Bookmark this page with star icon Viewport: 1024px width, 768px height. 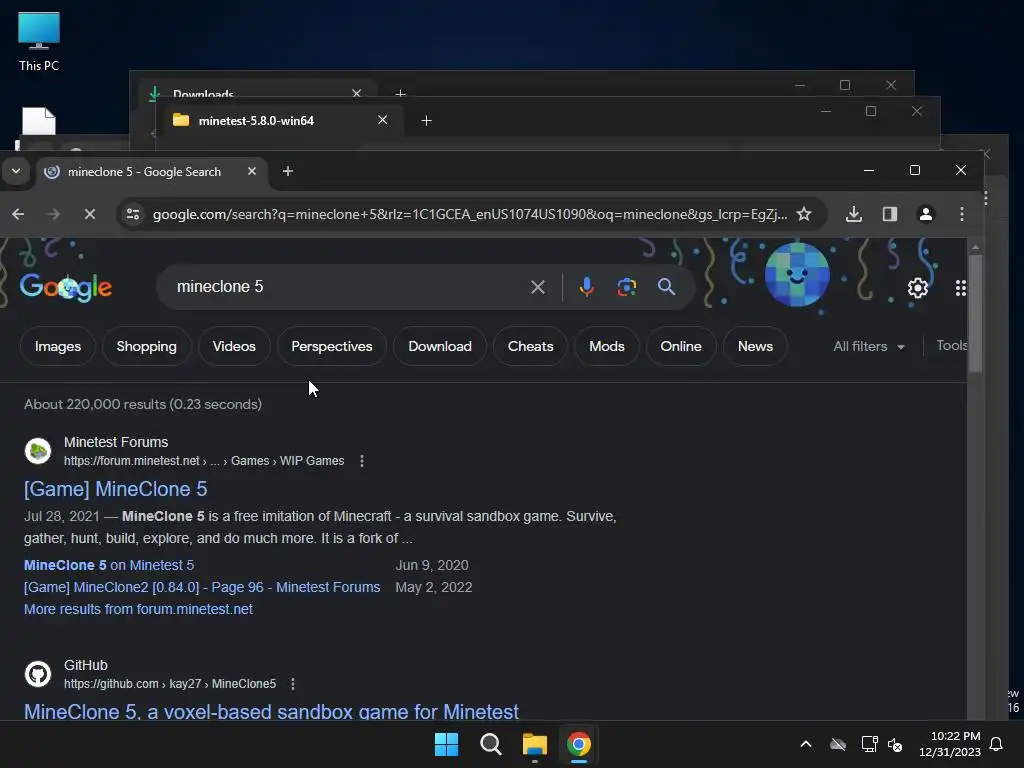tap(804, 214)
